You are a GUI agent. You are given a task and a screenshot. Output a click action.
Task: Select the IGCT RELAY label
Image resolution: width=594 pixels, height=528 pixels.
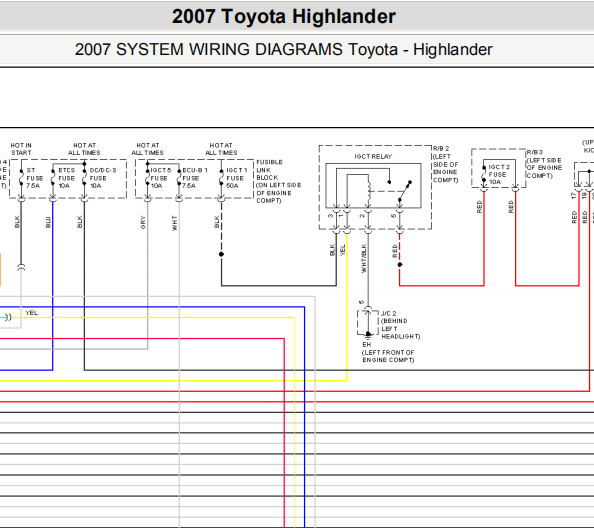pos(373,156)
